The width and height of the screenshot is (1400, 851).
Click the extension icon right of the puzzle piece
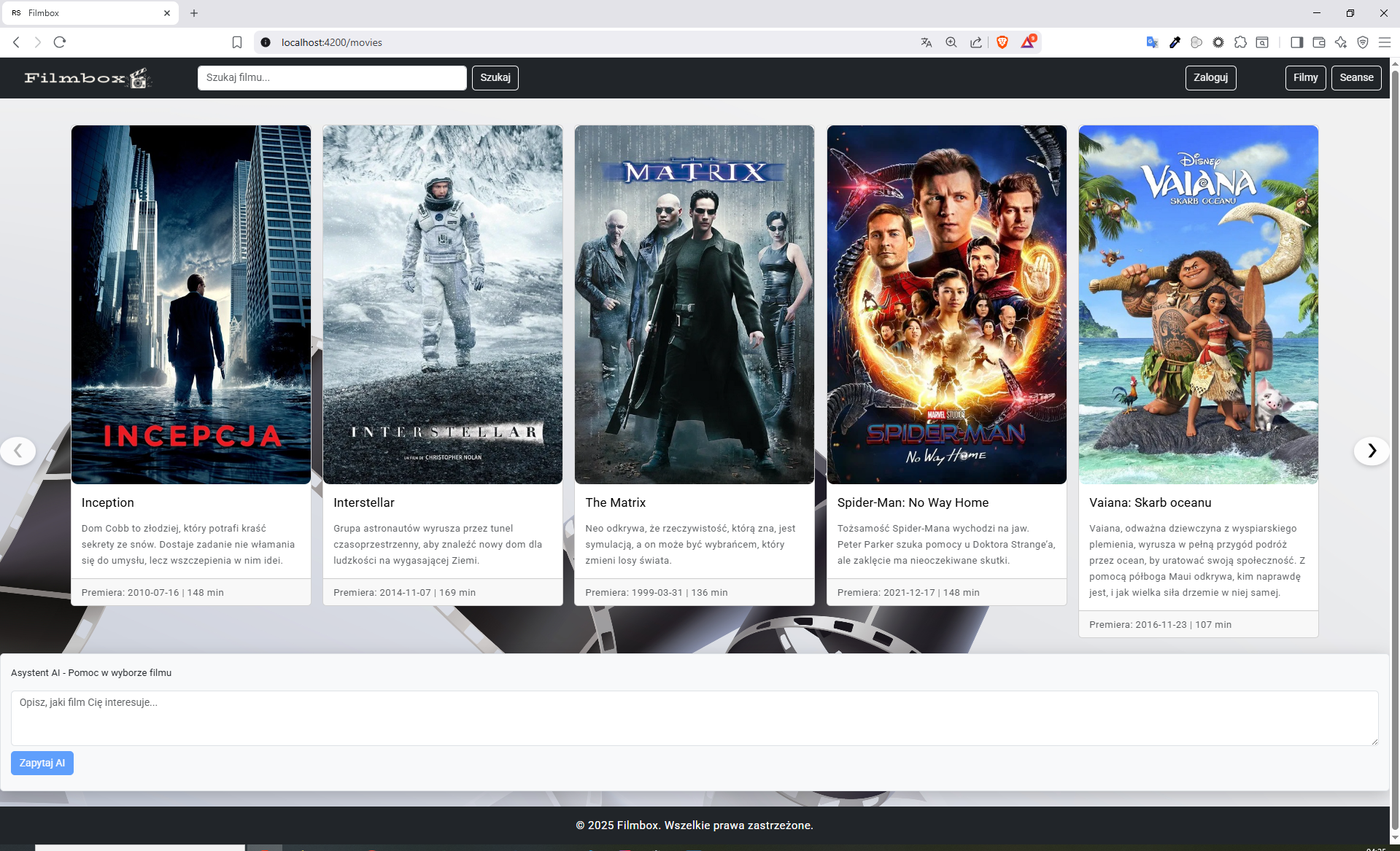tap(1262, 42)
